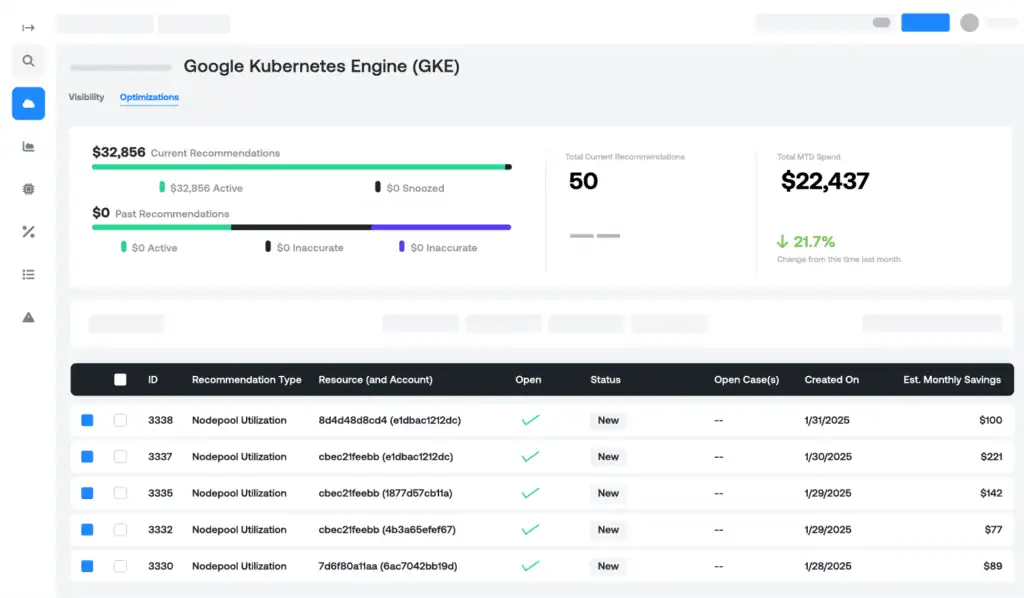Viewport: 1024px width, 598px height.
Task: Open search from the sidebar magnifier icon
Action: [x=28, y=61]
